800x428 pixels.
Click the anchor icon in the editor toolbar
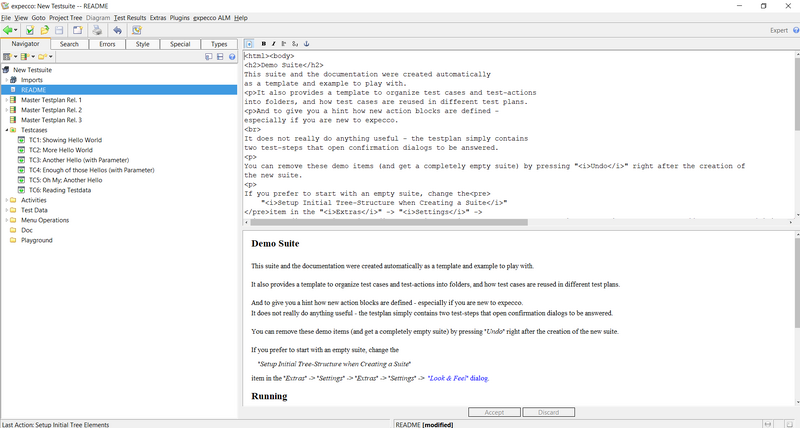pos(307,44)
